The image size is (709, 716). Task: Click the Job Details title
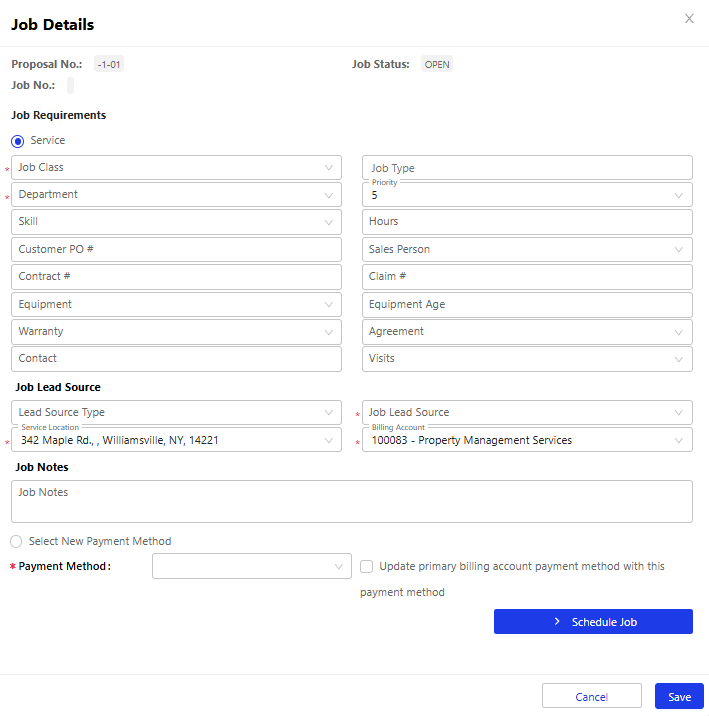(x=53, y=25)
